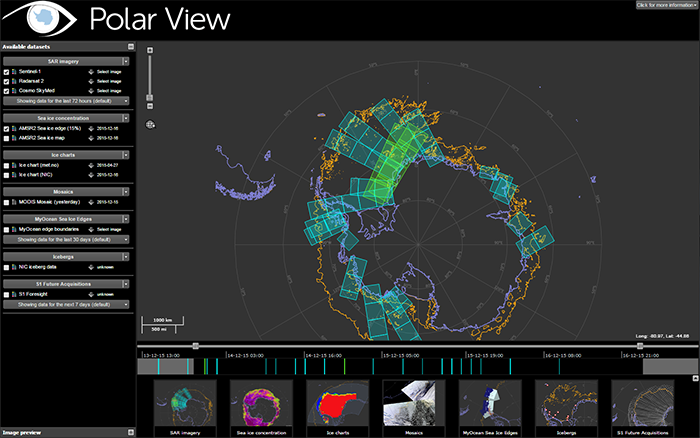This screenshot has width=700, height=438.
Task: Select the Ice charts section header
Action: click(x=63, y=154)
